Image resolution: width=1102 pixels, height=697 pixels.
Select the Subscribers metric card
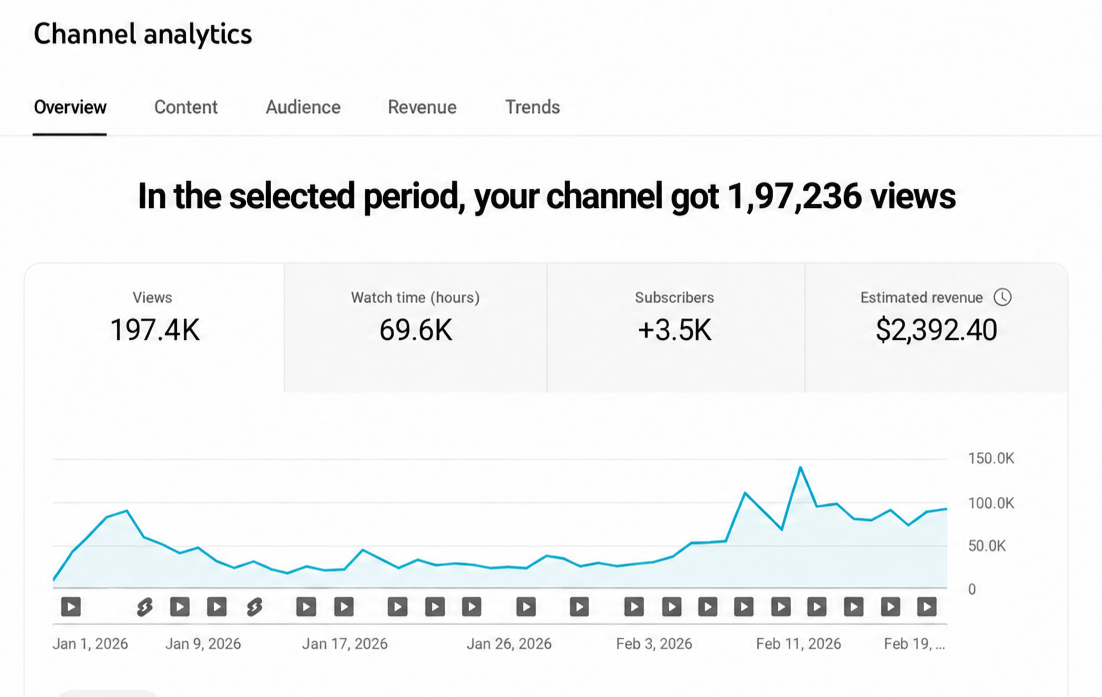coord(675,328)
